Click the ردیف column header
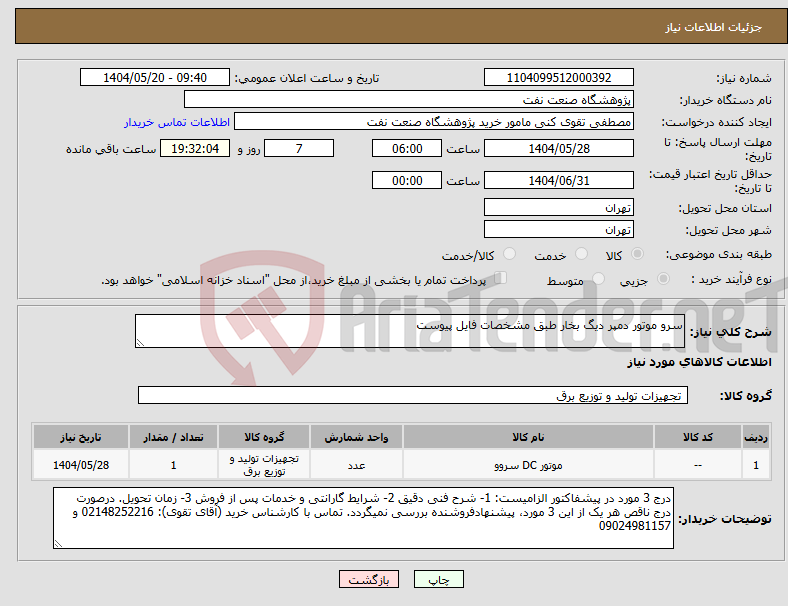 755,437
